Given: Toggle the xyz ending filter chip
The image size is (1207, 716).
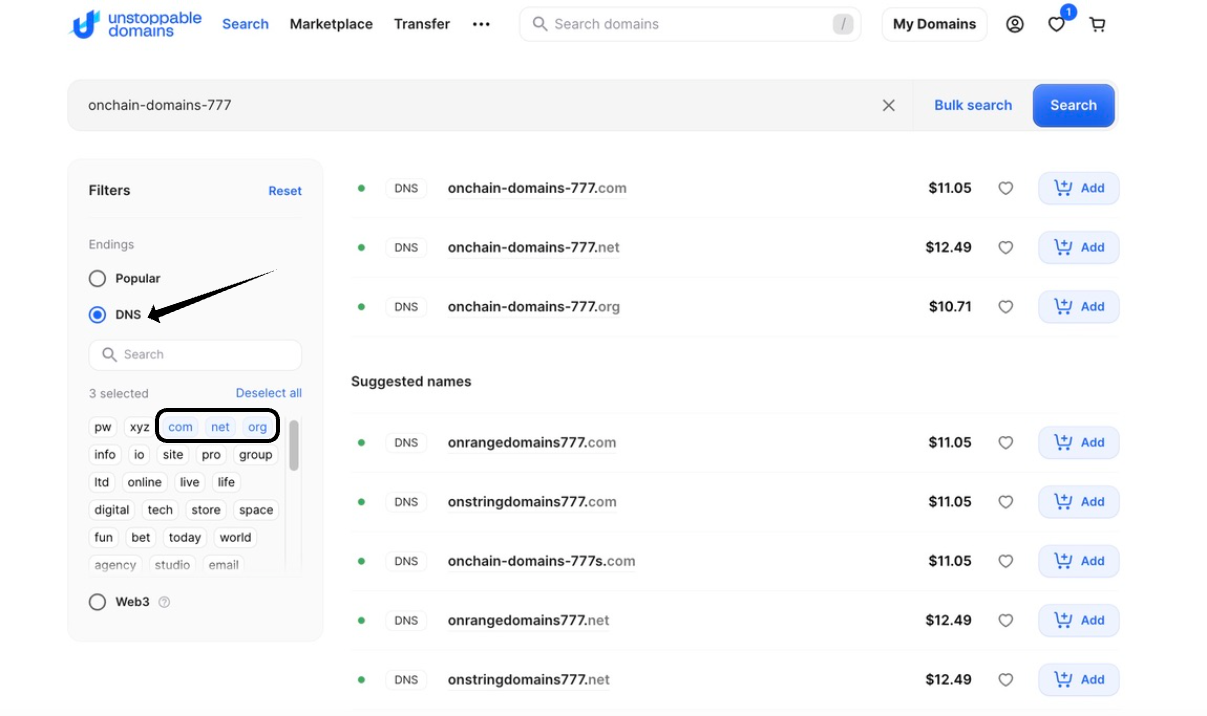Looking at the screenshot, I should [139, 427].
